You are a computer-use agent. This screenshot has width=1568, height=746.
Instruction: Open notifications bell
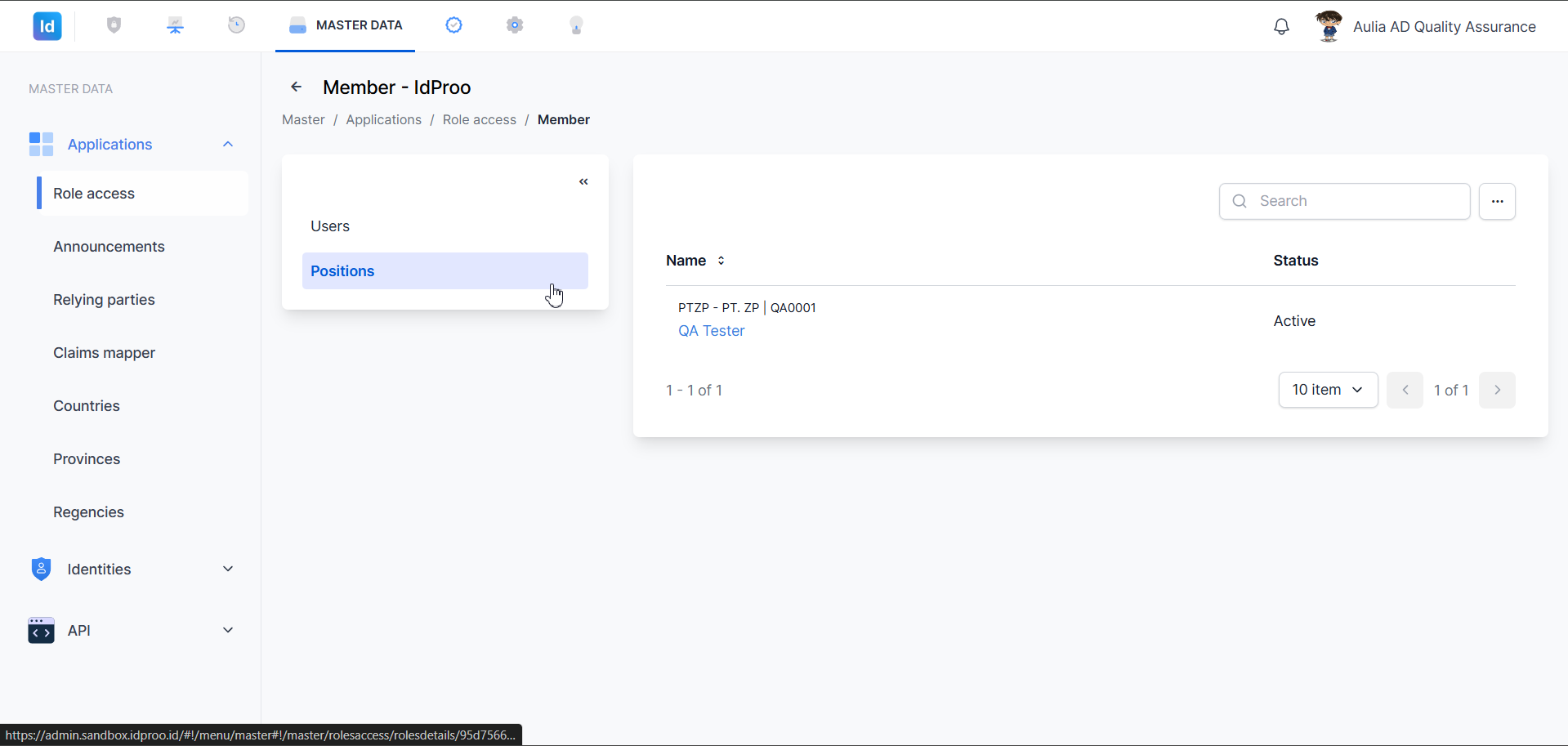1282,27
